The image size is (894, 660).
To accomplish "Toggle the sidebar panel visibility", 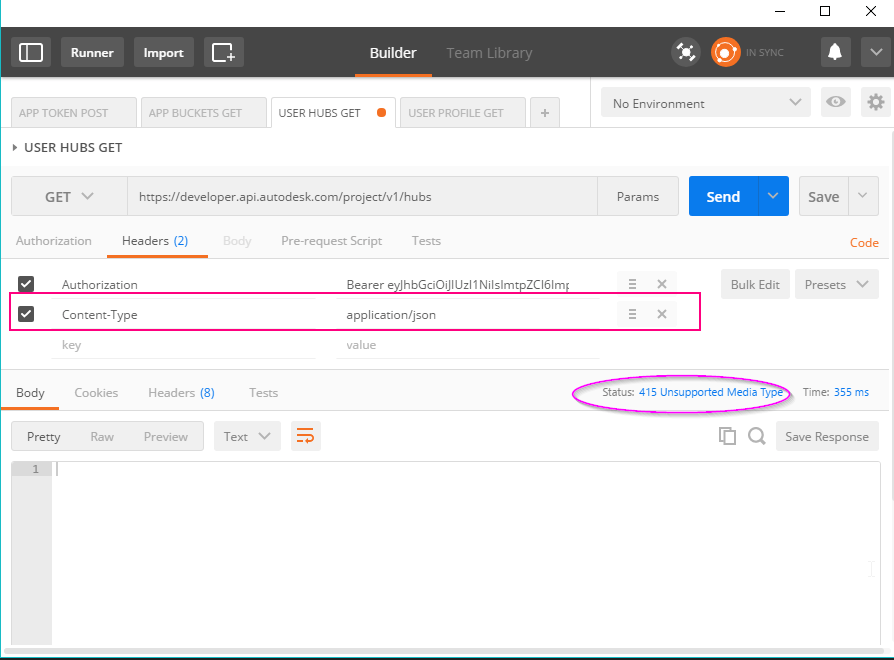I will pos(30,52).
